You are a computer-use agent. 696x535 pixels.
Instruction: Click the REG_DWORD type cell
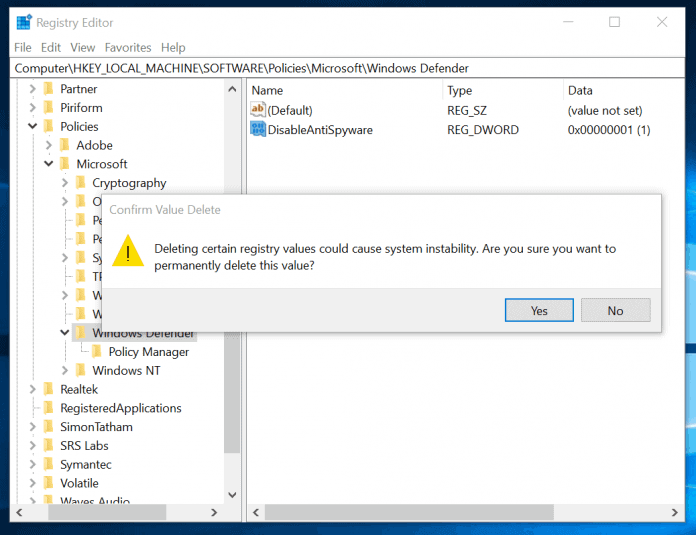482,130
